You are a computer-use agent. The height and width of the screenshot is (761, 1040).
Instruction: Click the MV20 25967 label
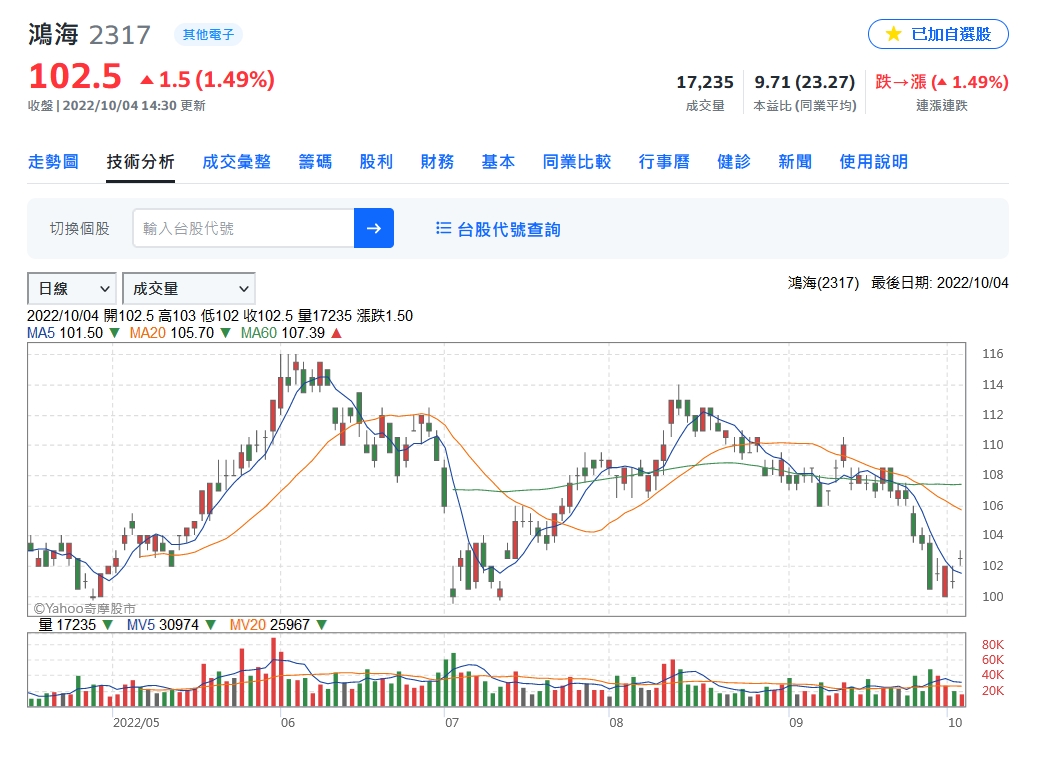[x=269, y=625]
